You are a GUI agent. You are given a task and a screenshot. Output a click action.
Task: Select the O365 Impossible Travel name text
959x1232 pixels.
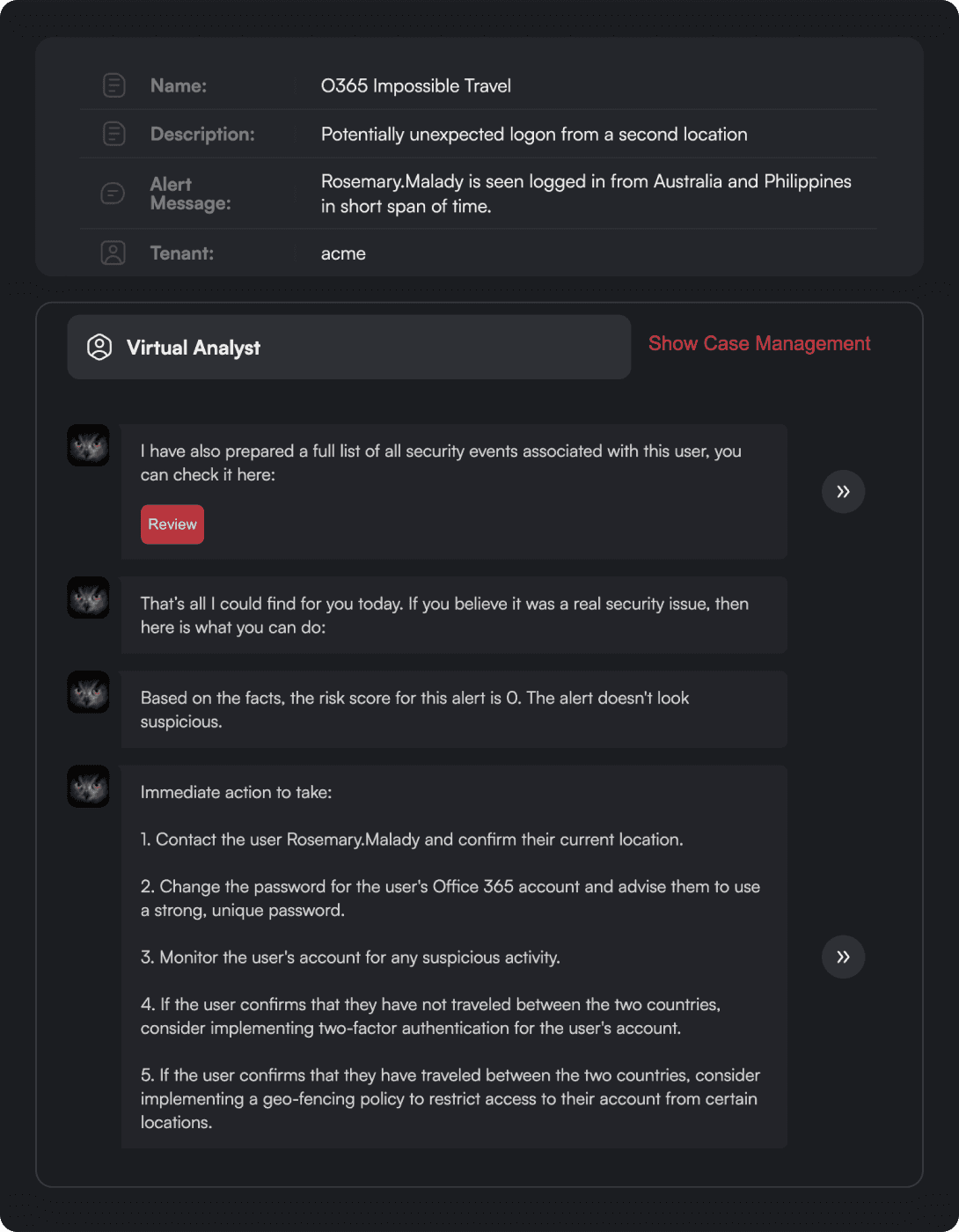point(415,85)
